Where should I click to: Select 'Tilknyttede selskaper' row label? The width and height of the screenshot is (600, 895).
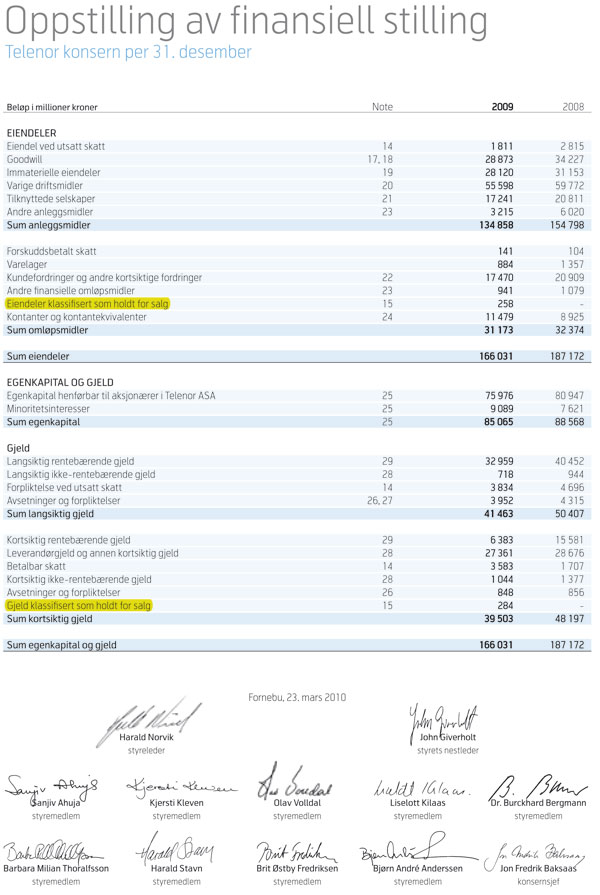tap(51, 199)
